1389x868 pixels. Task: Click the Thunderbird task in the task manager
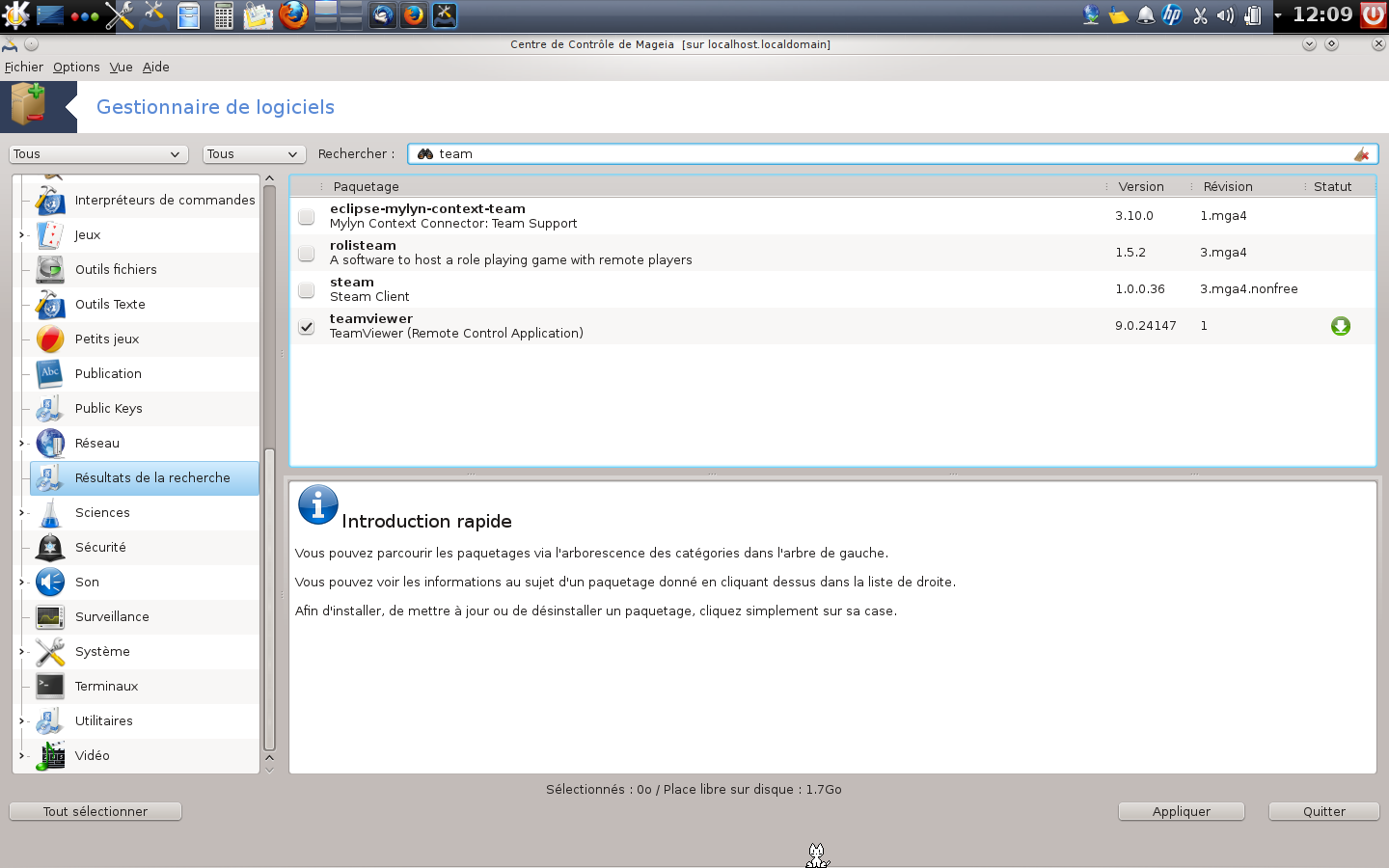point(383,15)
